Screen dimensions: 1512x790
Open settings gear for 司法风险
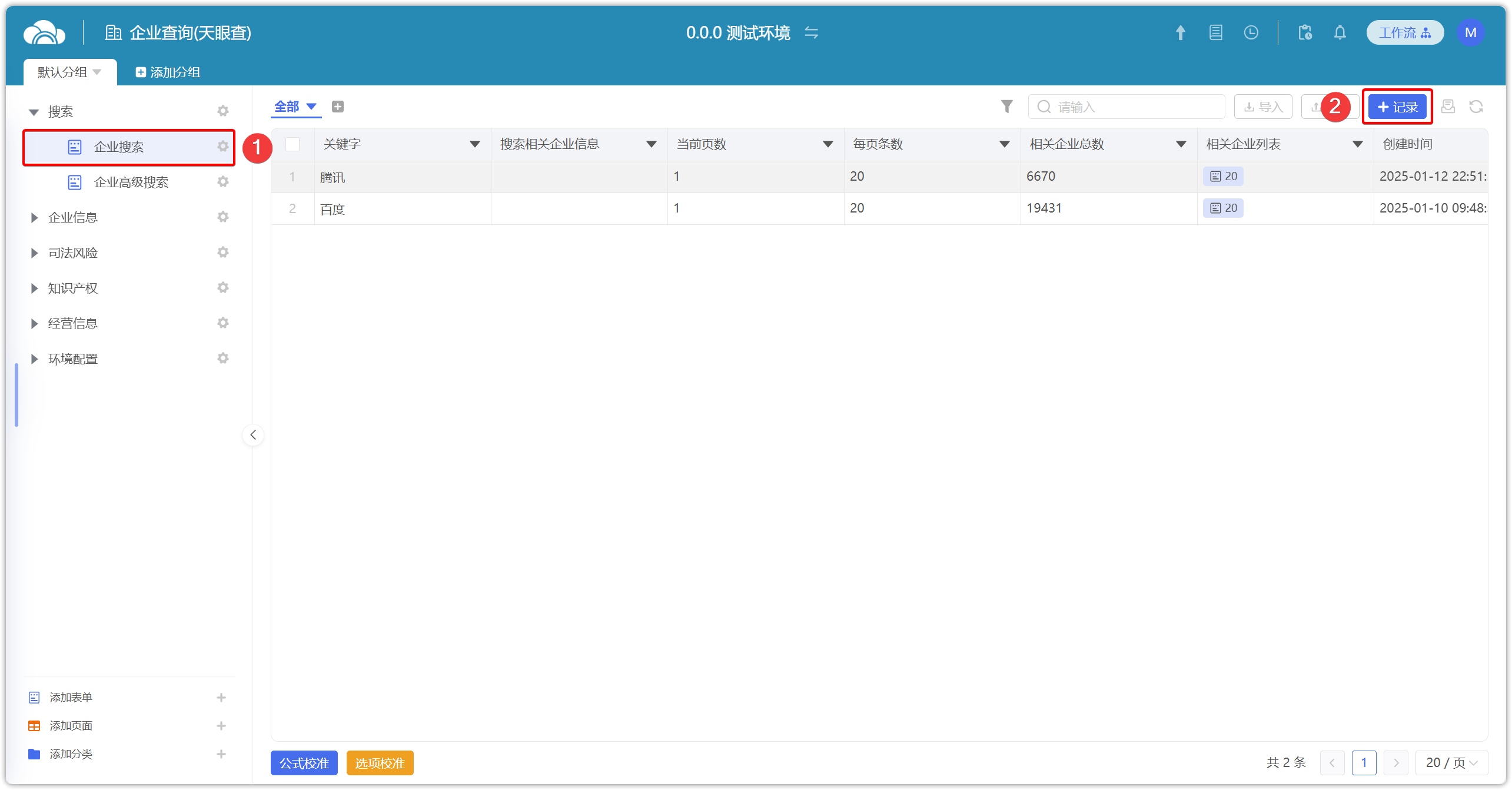tap(222, 252)
